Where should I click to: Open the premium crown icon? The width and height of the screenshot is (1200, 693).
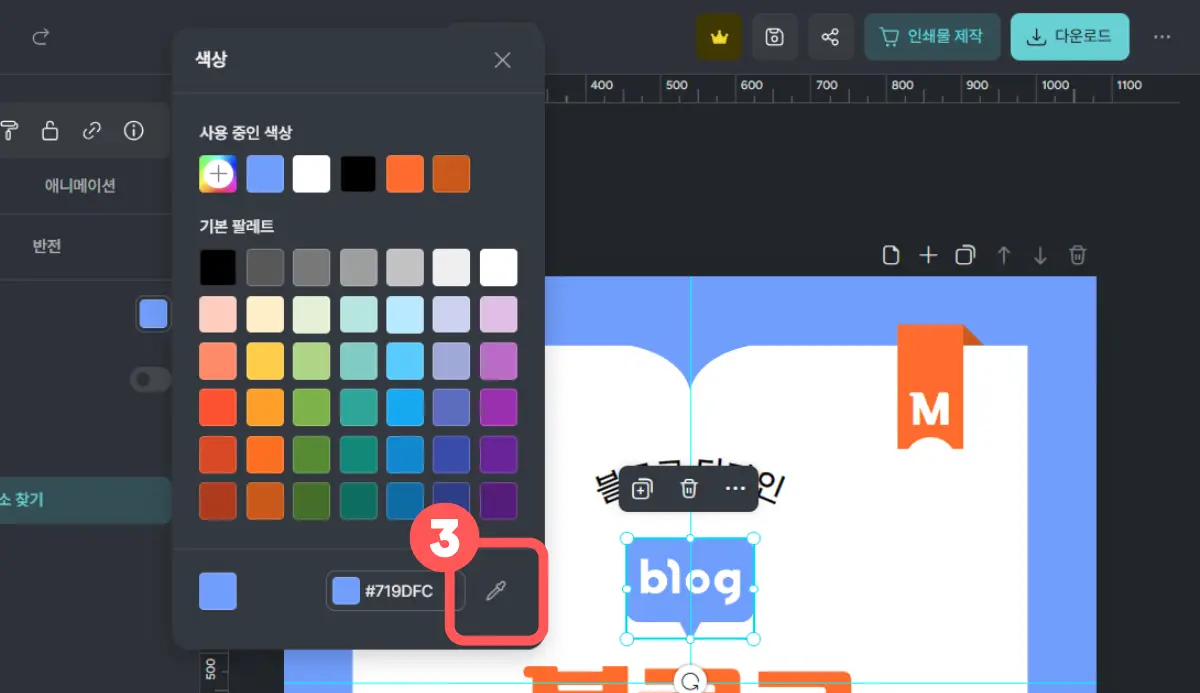tap(718, 37)
